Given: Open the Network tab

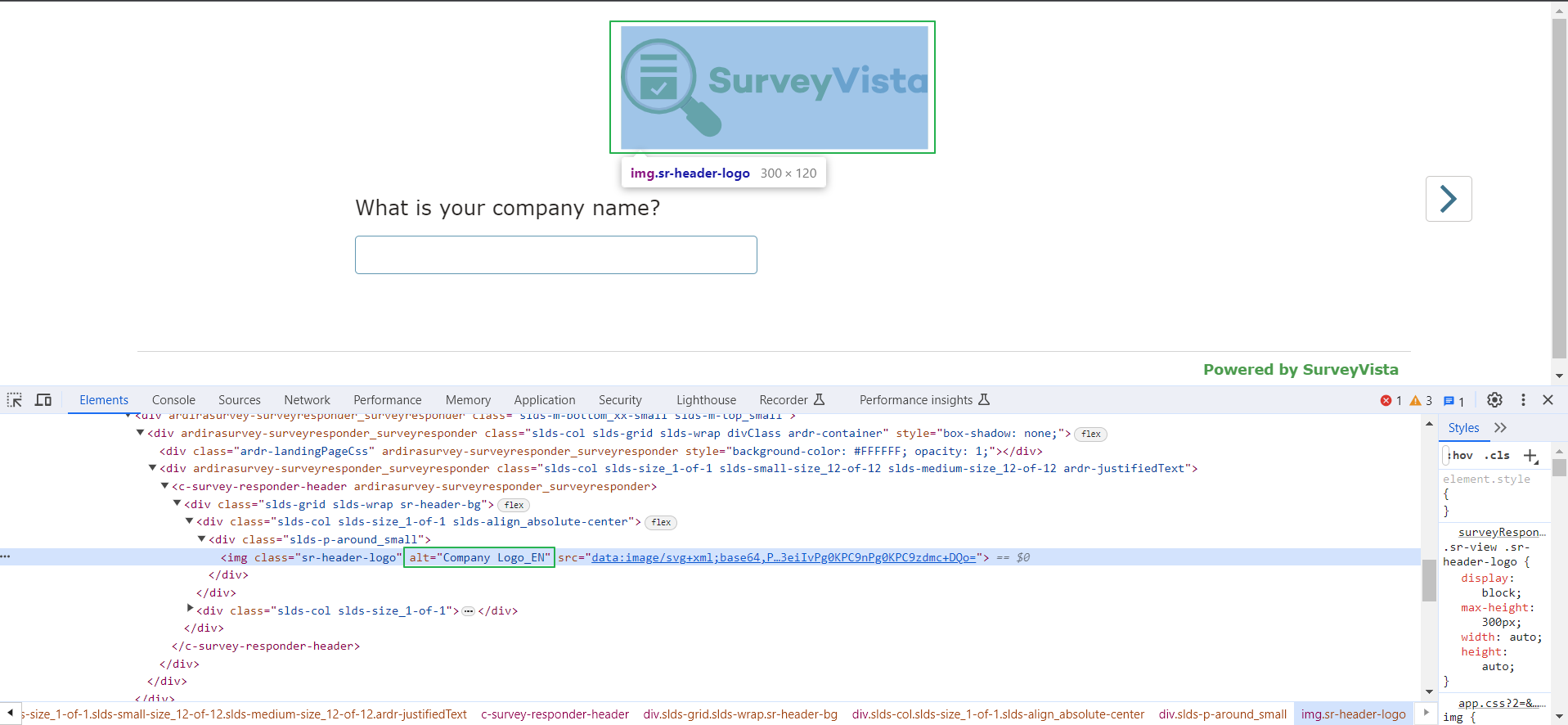Looking at the screenshot, I should click(x=308, y=400).
